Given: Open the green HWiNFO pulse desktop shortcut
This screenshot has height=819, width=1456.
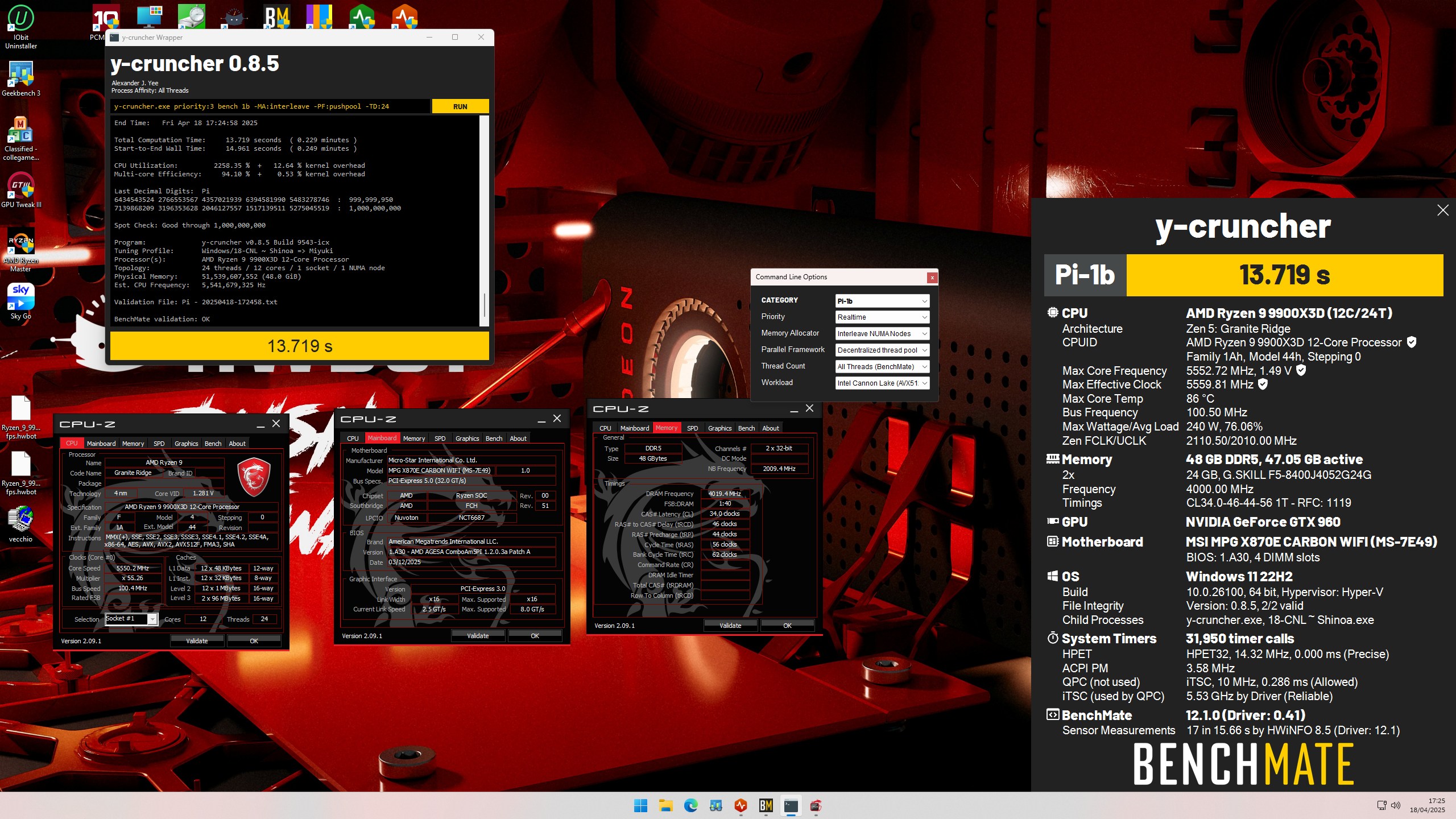Looking at the screenshot, I should point(362,16).
